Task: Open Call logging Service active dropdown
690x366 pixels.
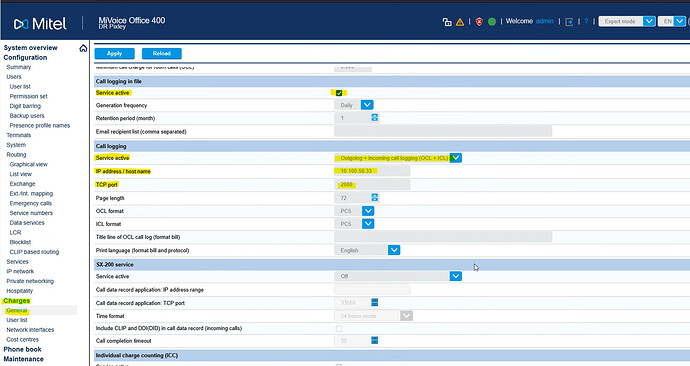Action: tap(398, 158)
